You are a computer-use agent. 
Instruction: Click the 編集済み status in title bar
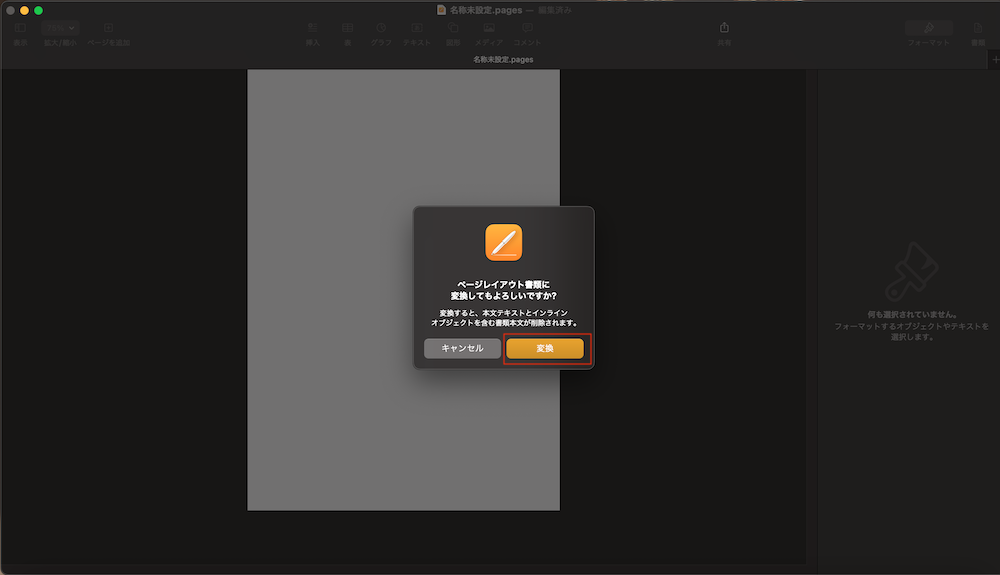(x=555, y=10)
